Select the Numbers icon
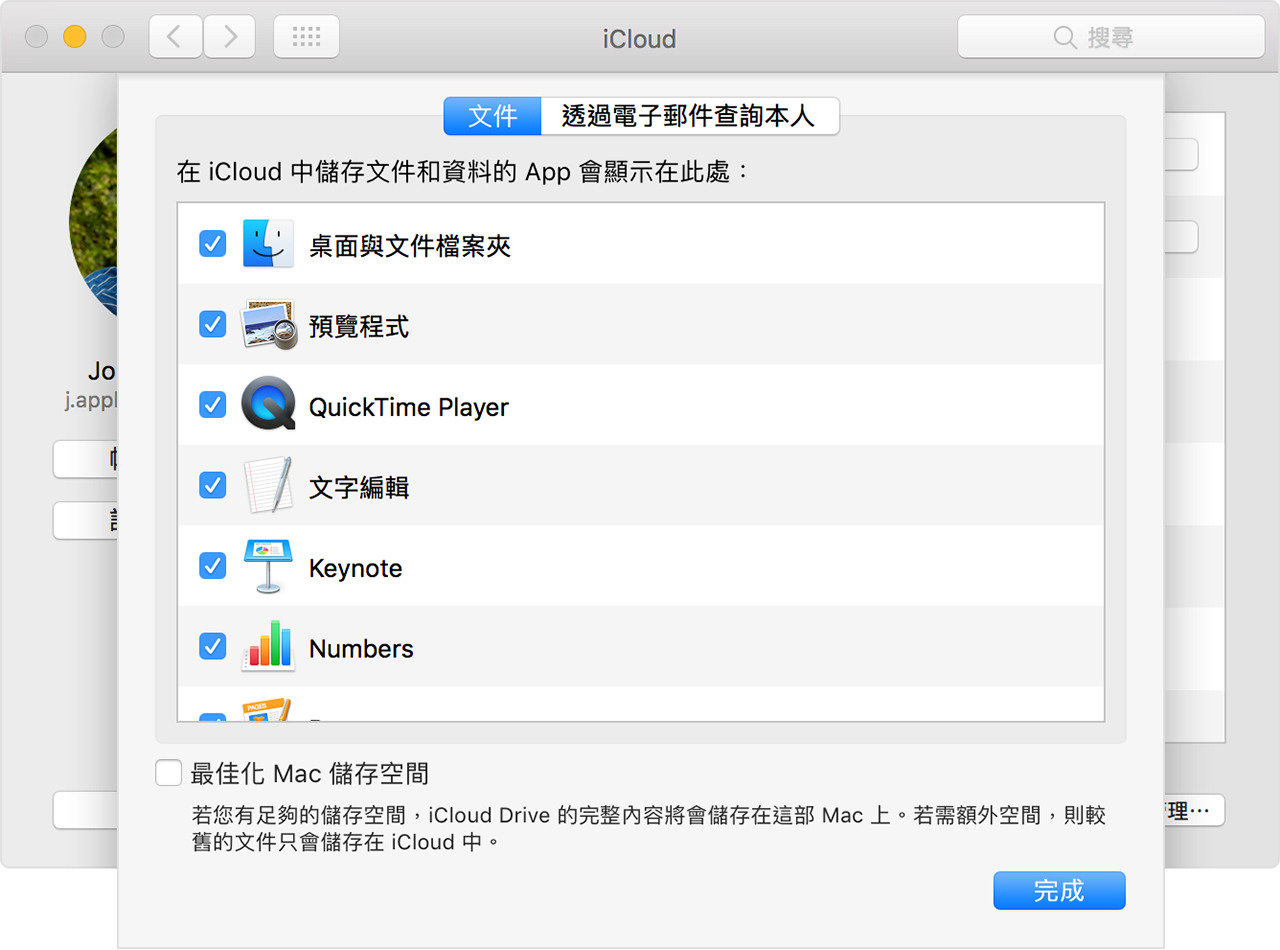 click(x=266, y=647)
